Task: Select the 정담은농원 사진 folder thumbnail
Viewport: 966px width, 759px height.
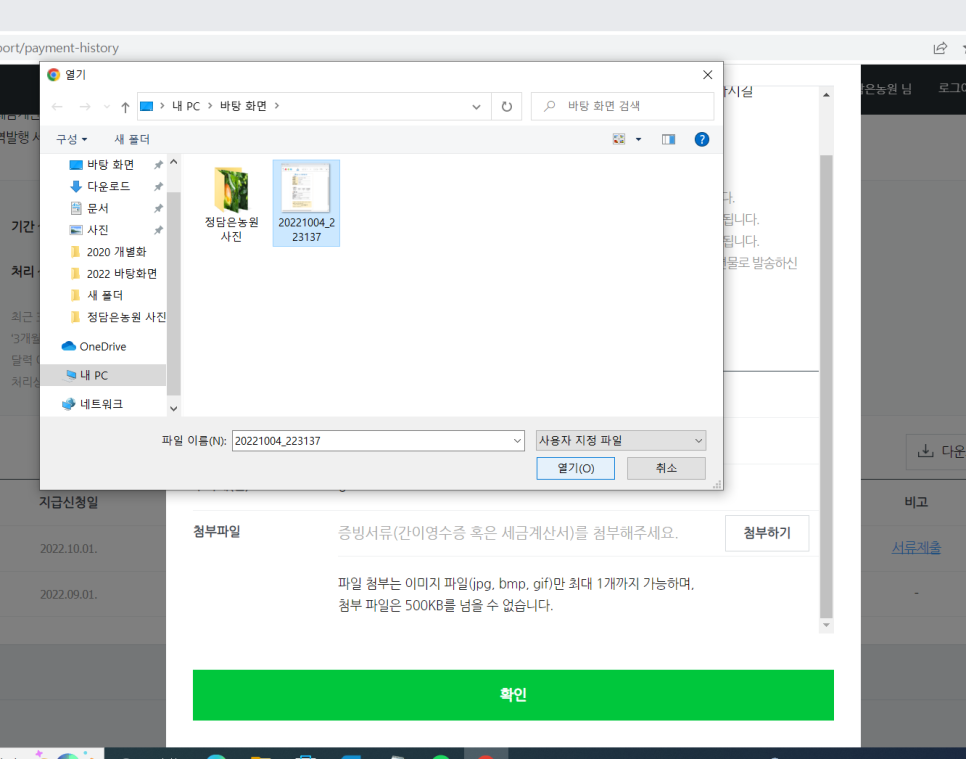Action: tap(232, 205)
